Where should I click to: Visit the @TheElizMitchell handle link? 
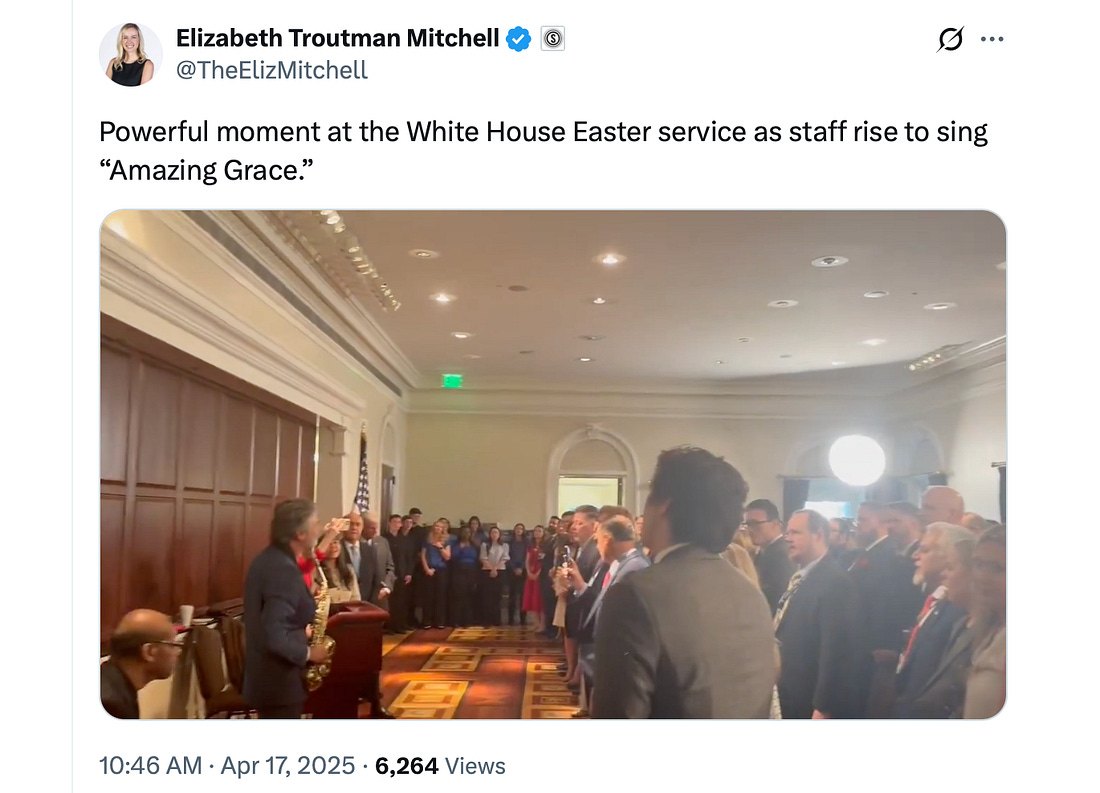pos(272,69)
